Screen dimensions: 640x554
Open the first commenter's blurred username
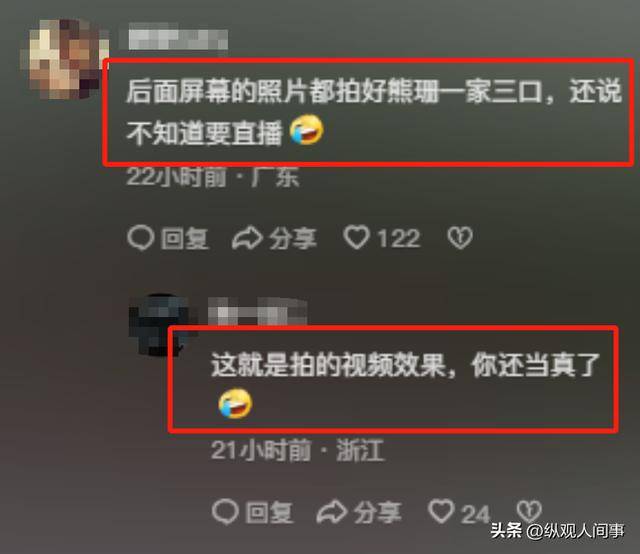(x=178, y=37)
